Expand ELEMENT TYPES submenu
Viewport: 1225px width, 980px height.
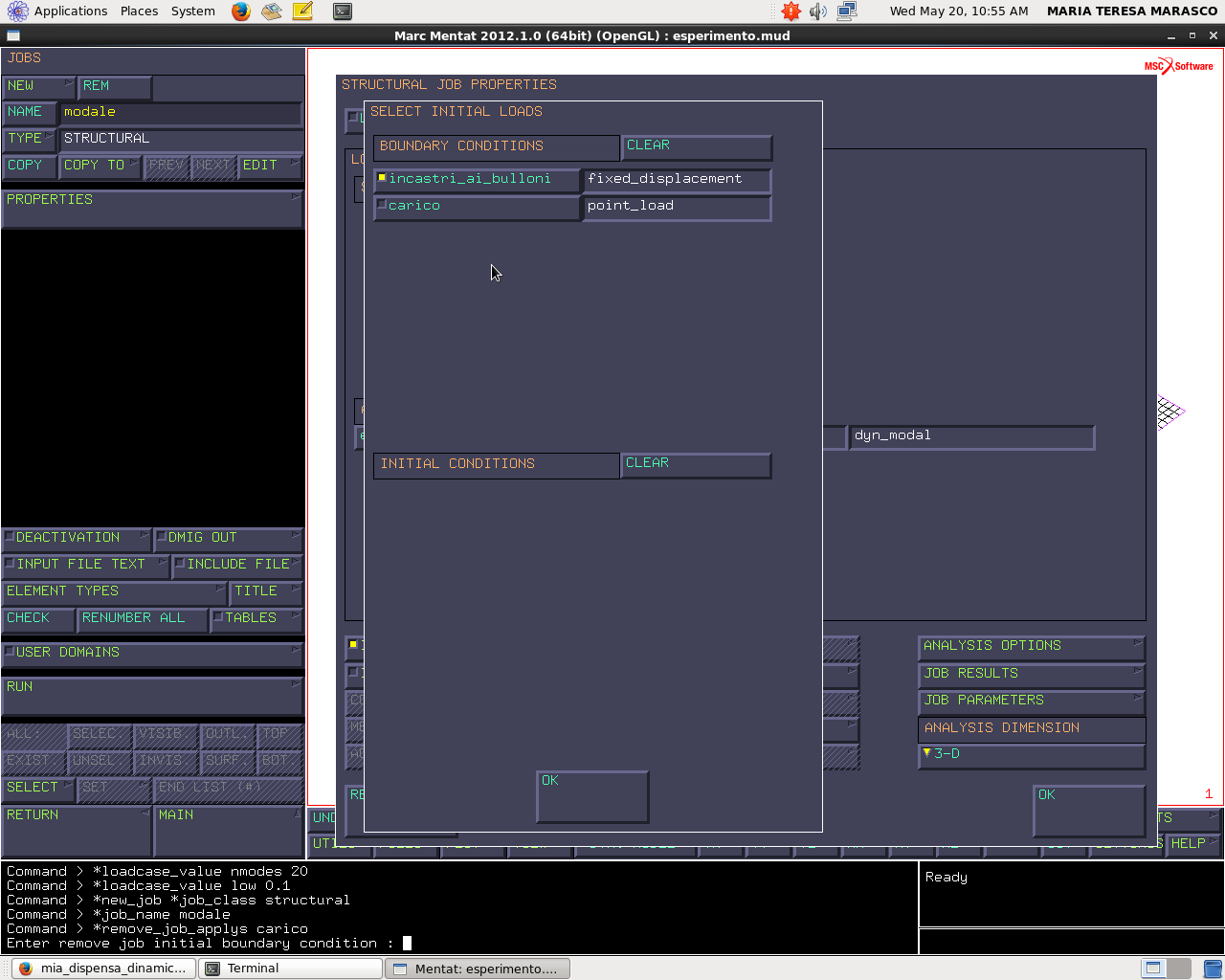[114, 592]
